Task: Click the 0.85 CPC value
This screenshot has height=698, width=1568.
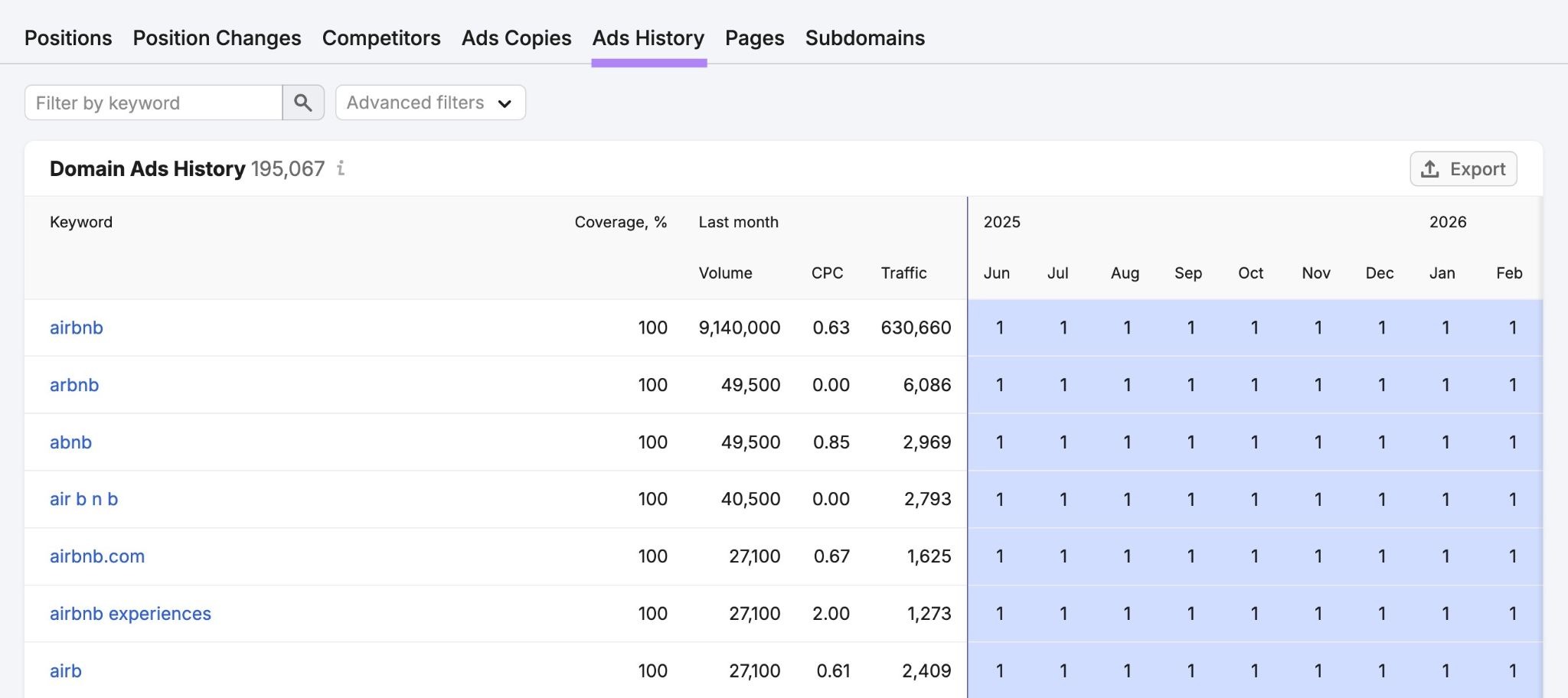Action: click(x=831, y=442)
